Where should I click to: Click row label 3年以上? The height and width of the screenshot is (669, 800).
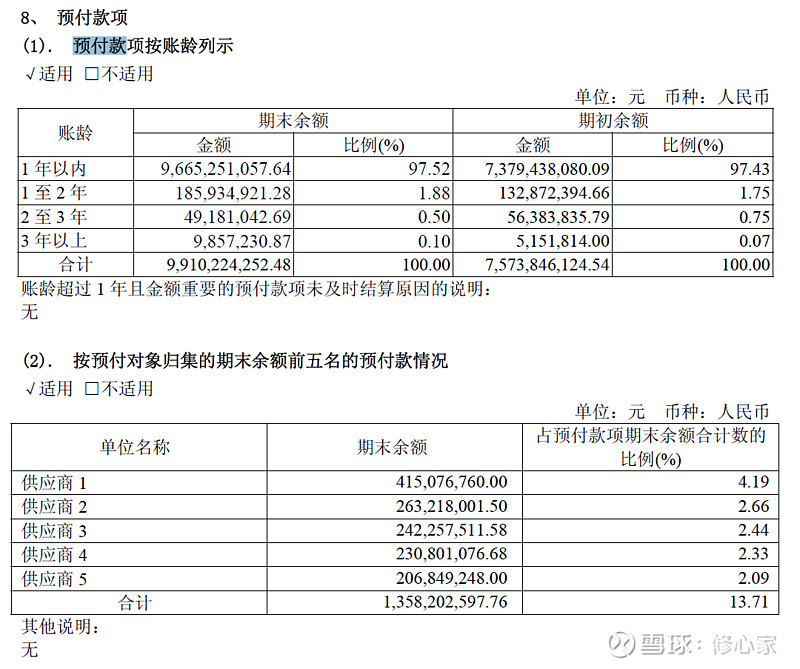pos(54,241)
